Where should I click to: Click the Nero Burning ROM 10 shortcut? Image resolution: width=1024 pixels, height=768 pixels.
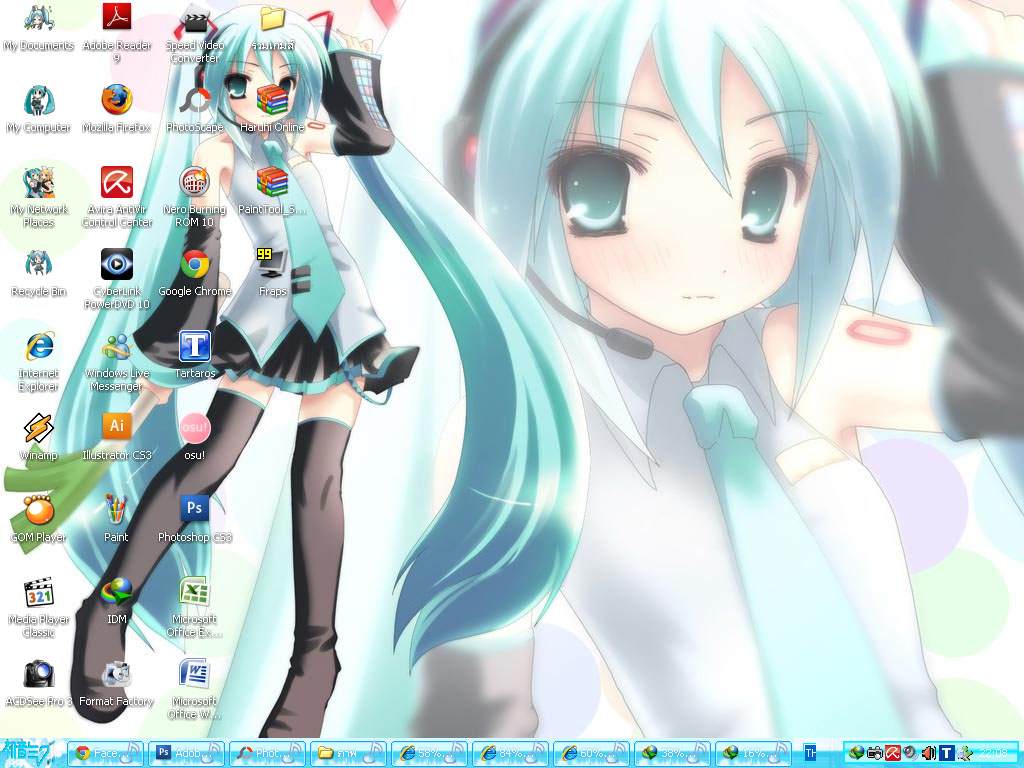coord(195,197)
